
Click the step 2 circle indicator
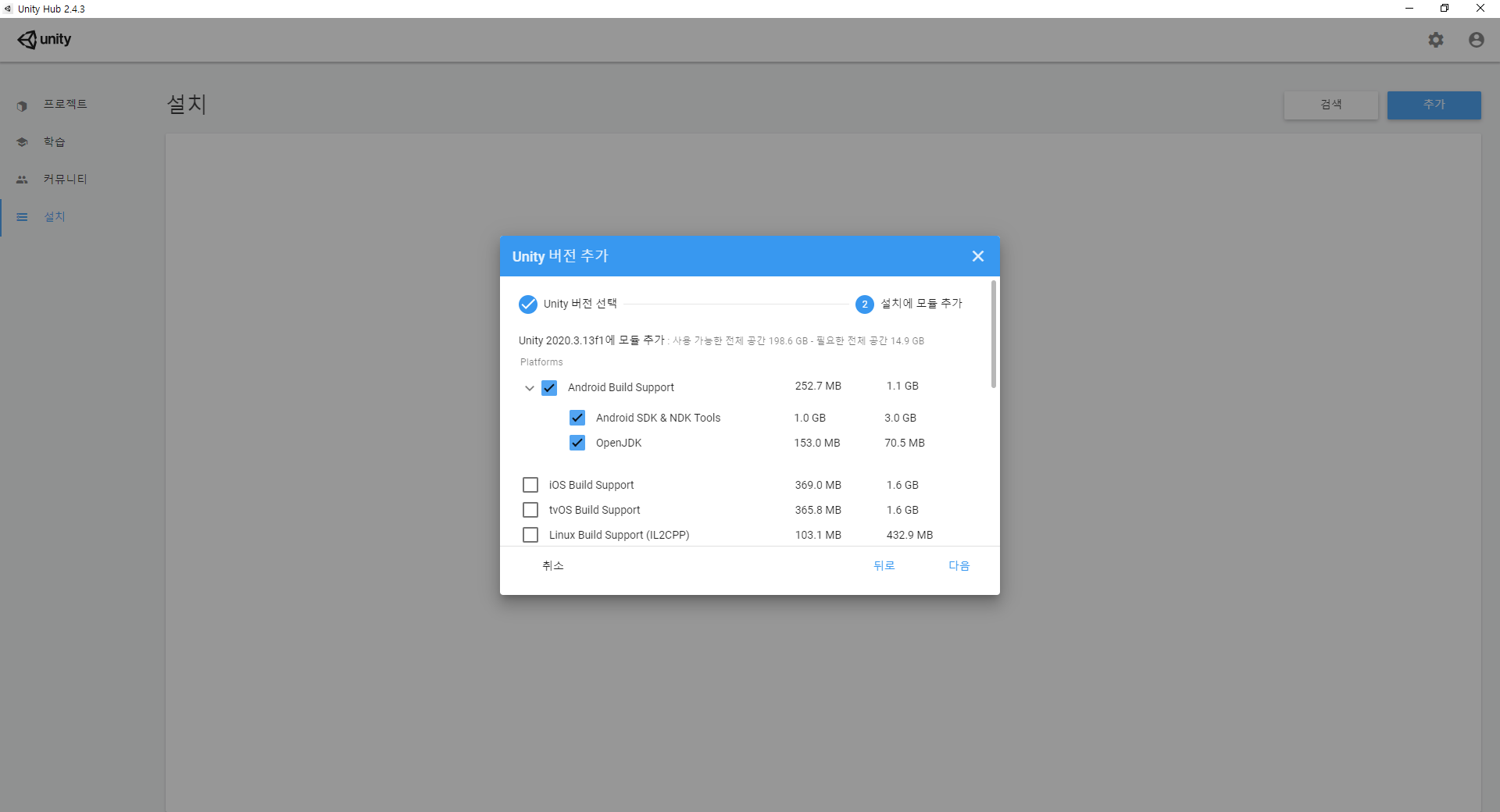click(865, 304)
